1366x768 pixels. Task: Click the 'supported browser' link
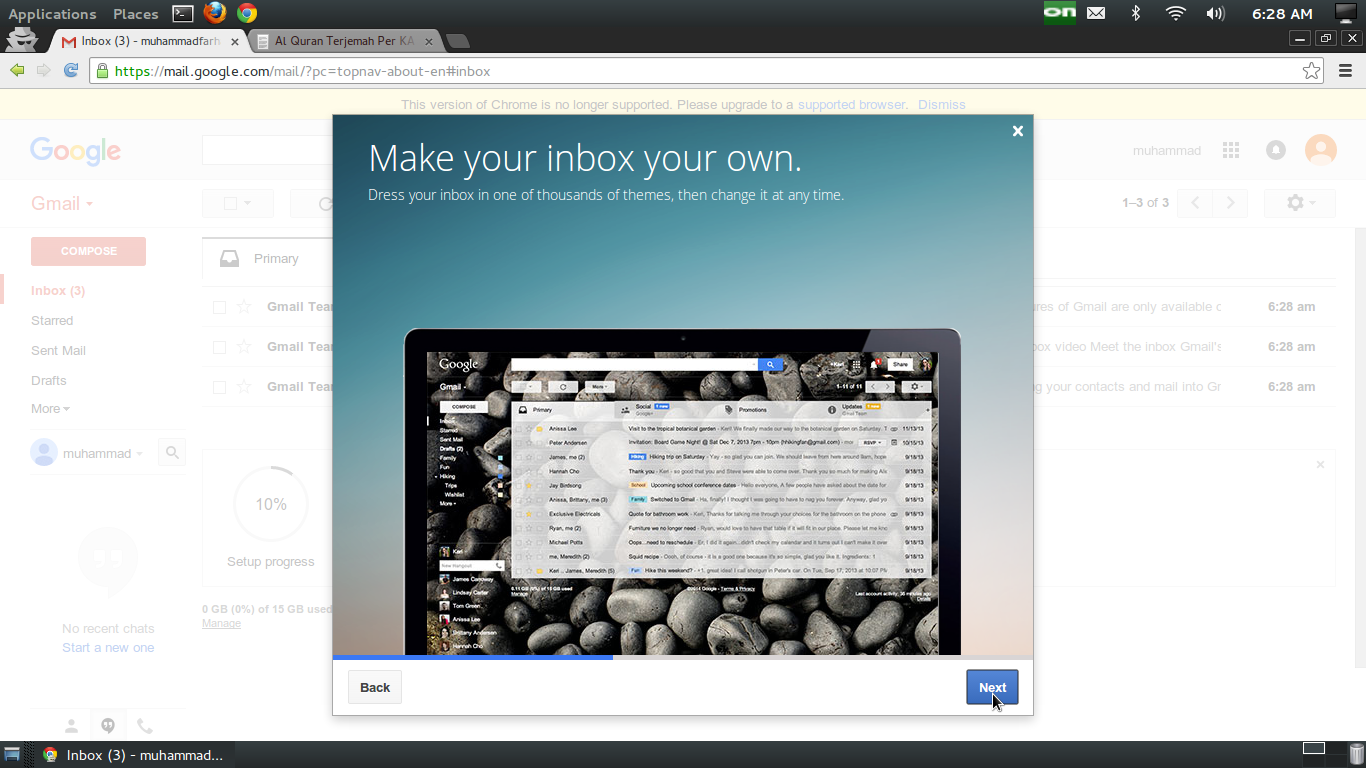851,104
